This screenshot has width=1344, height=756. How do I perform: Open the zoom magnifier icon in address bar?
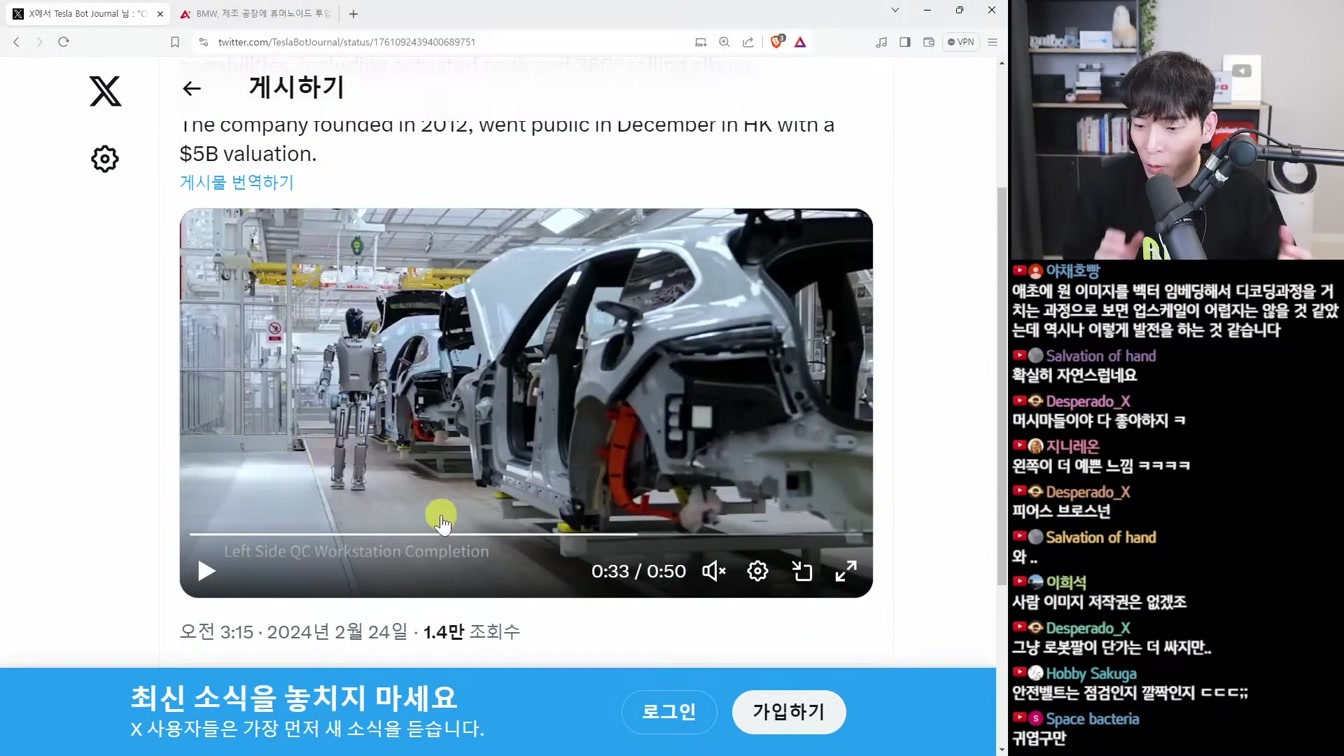[x=724, y=42]
